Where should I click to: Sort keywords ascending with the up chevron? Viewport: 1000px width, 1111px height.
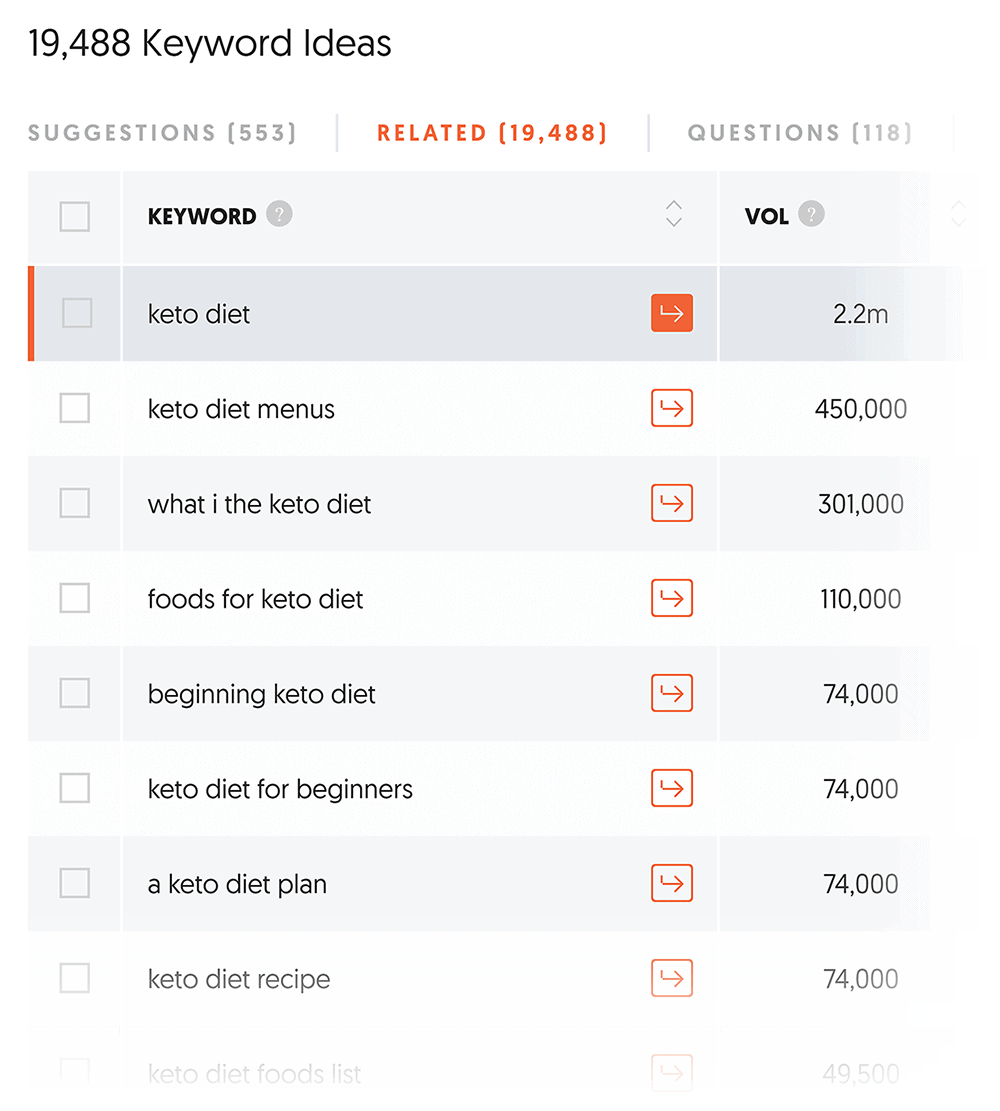click(x=674, y=207)
